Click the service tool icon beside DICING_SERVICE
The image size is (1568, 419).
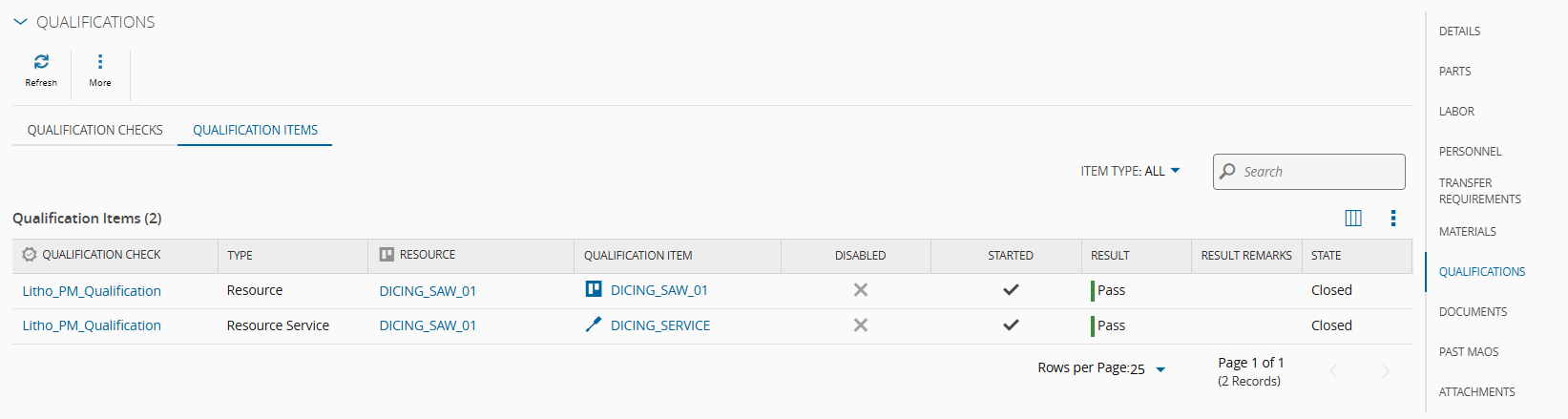[x=594, y=325]
